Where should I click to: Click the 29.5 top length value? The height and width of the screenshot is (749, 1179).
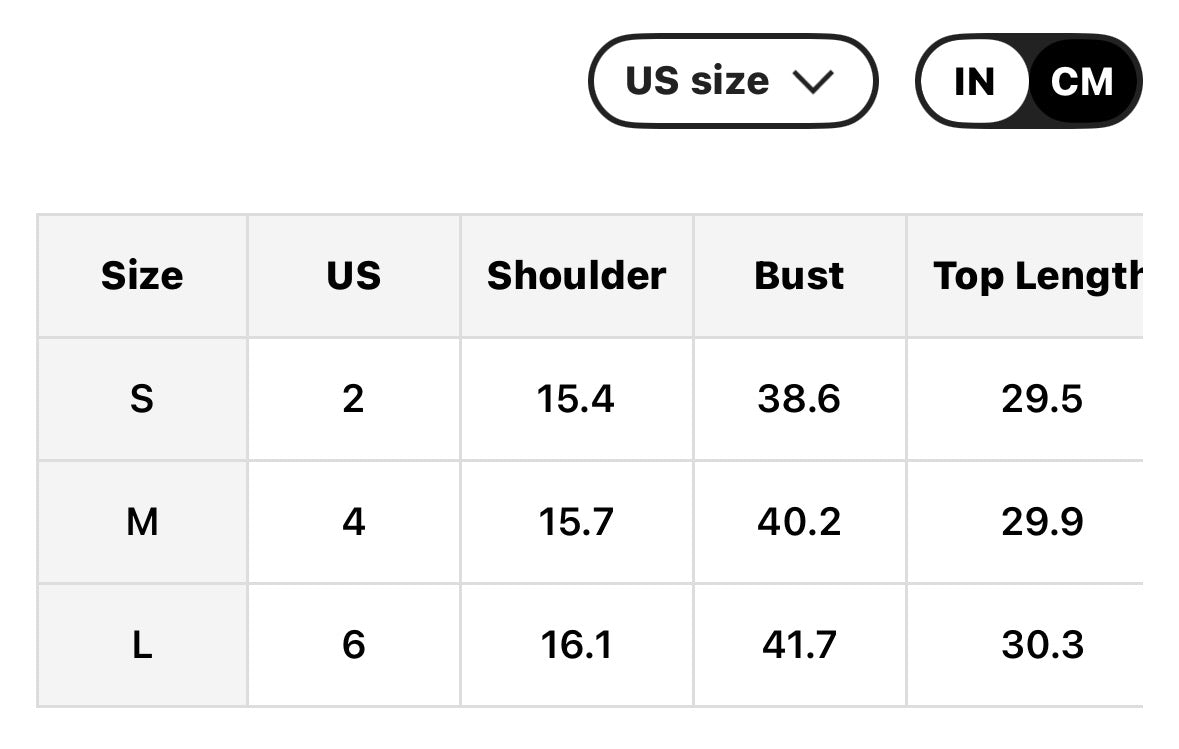click(1041, 399)
